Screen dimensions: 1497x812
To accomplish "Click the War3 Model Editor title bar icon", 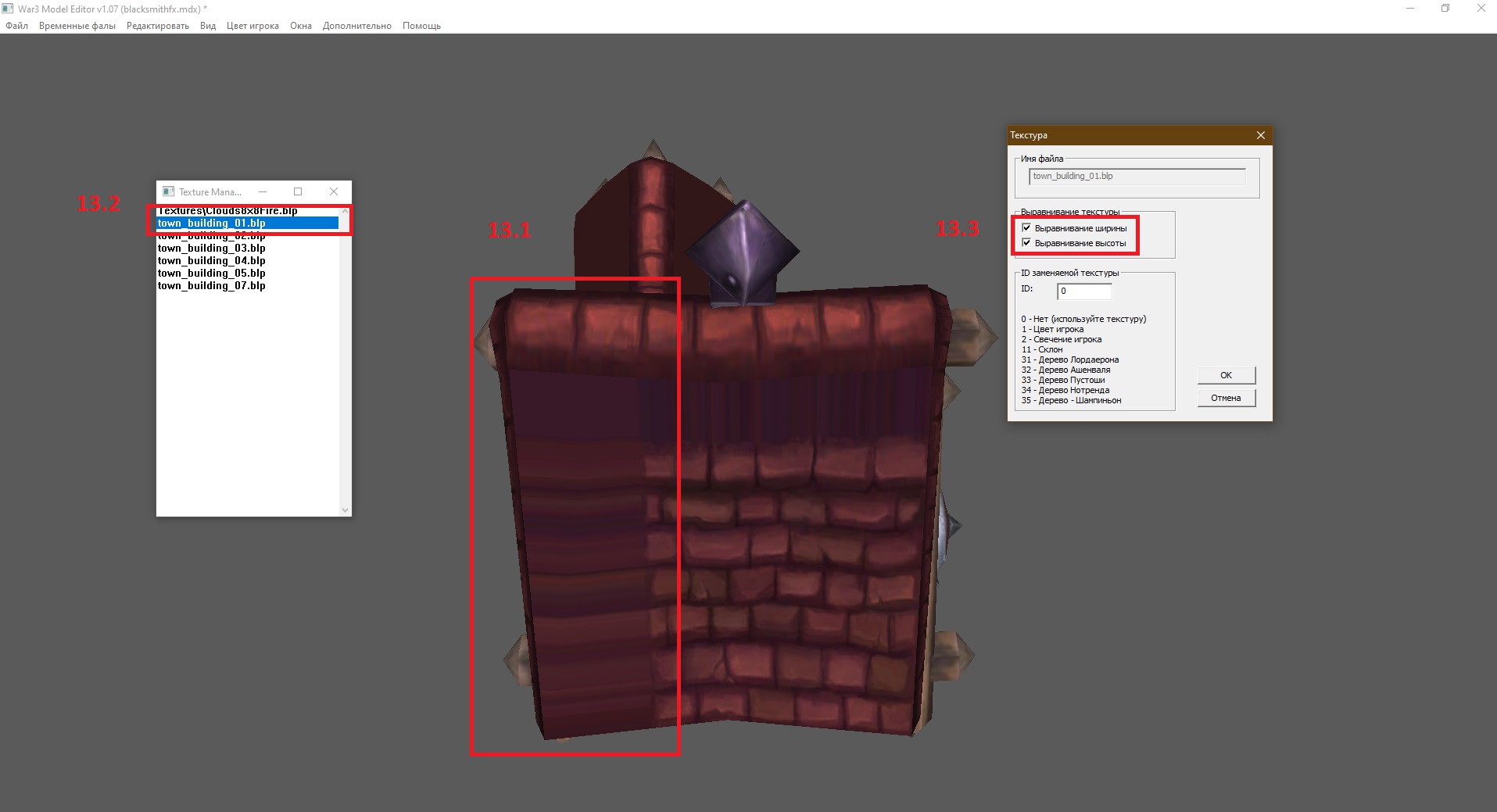I will tap(8, 9).
